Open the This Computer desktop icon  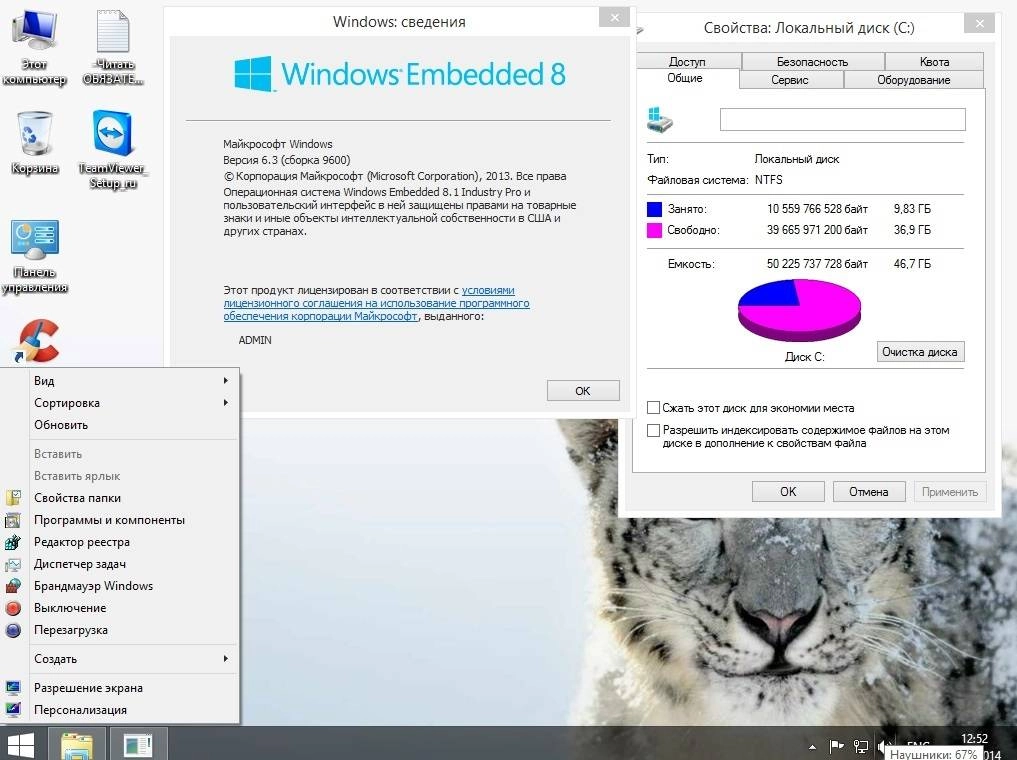(x=34, y=47)
